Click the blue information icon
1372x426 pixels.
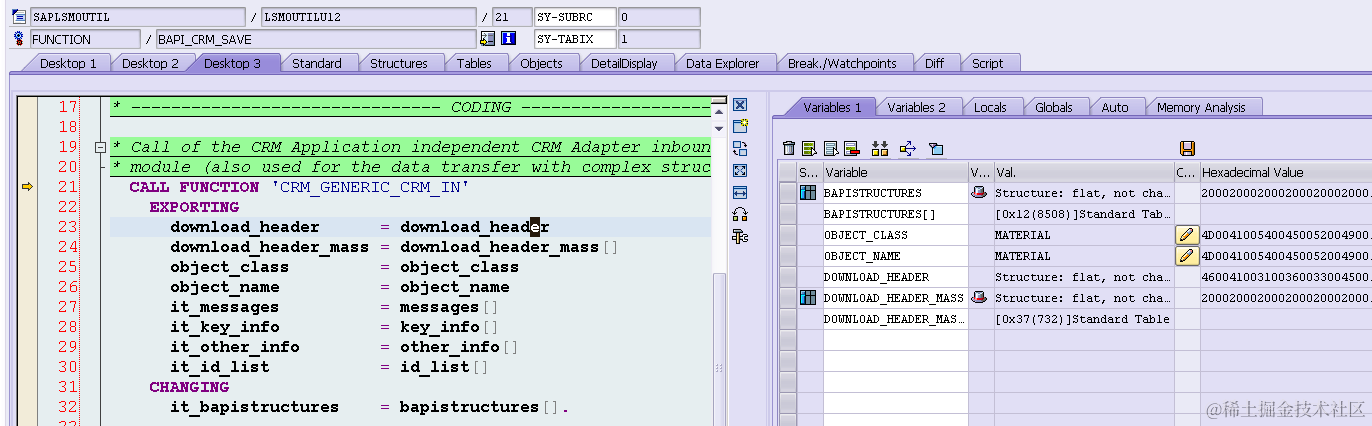pyautogui.click(x=508, y=39)
